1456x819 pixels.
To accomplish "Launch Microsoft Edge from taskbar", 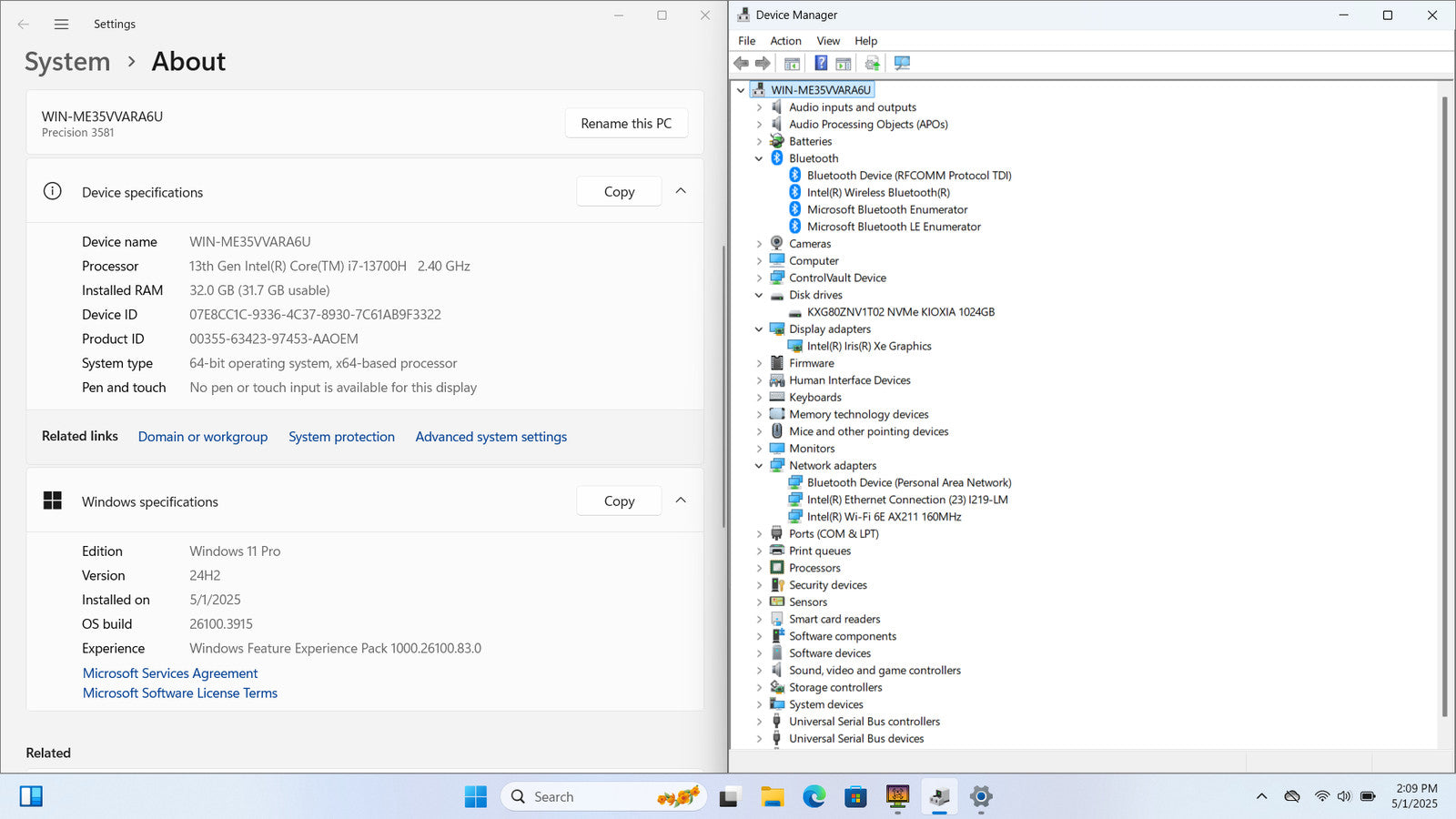I will (x=814, y=797).
